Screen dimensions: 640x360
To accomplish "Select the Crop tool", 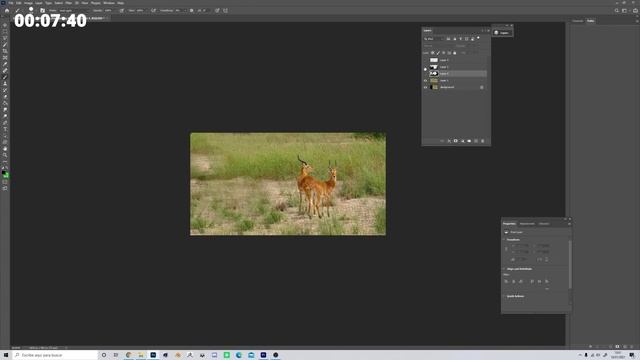I will click(x=5, y=51).
